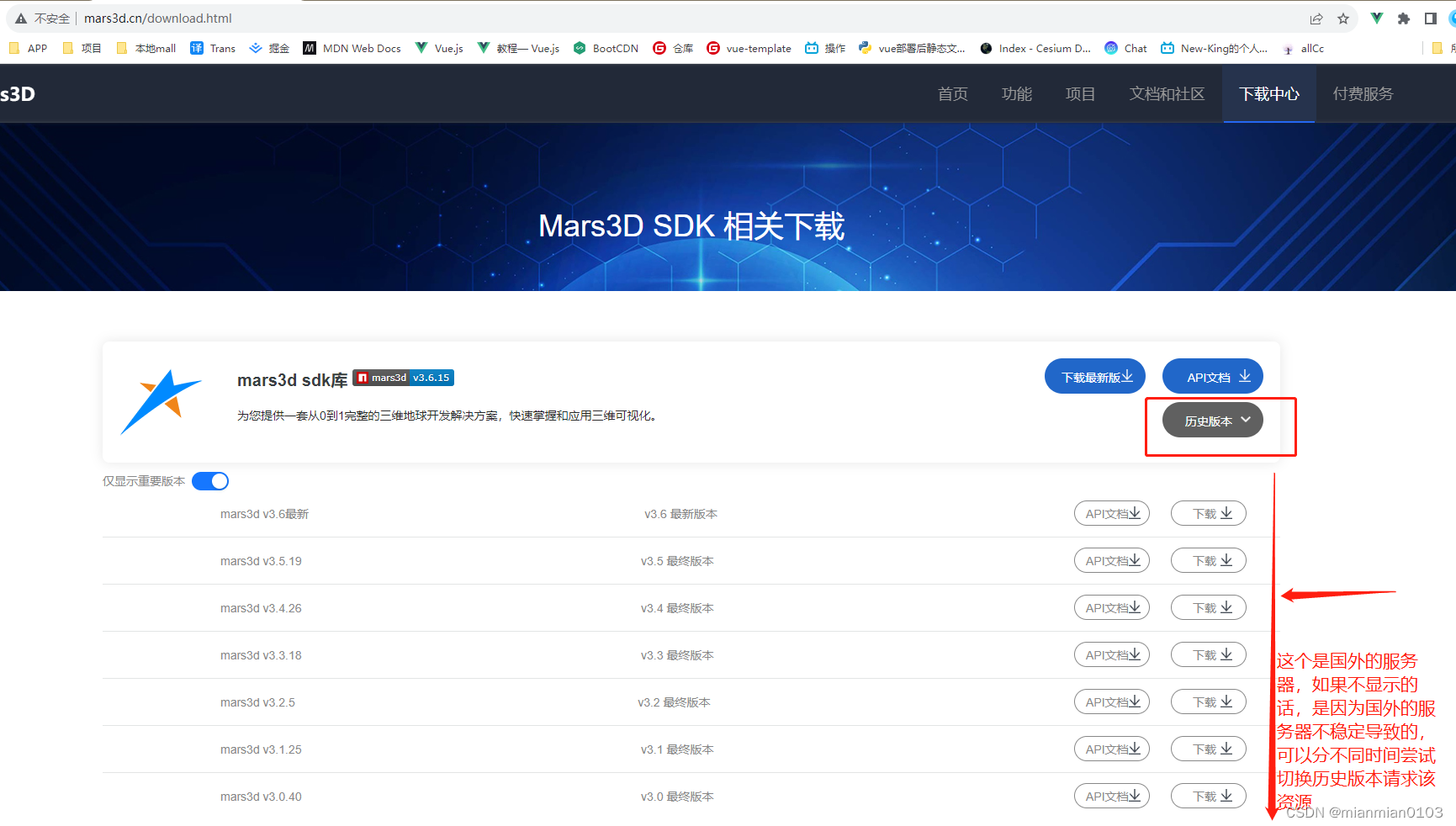Open the vue-template bookmark

[749, 49]
